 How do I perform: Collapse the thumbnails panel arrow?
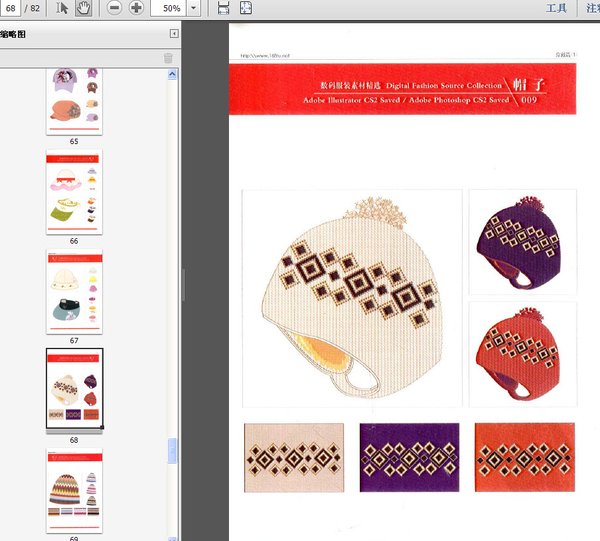pyautogui.click(x=174, y=34)
